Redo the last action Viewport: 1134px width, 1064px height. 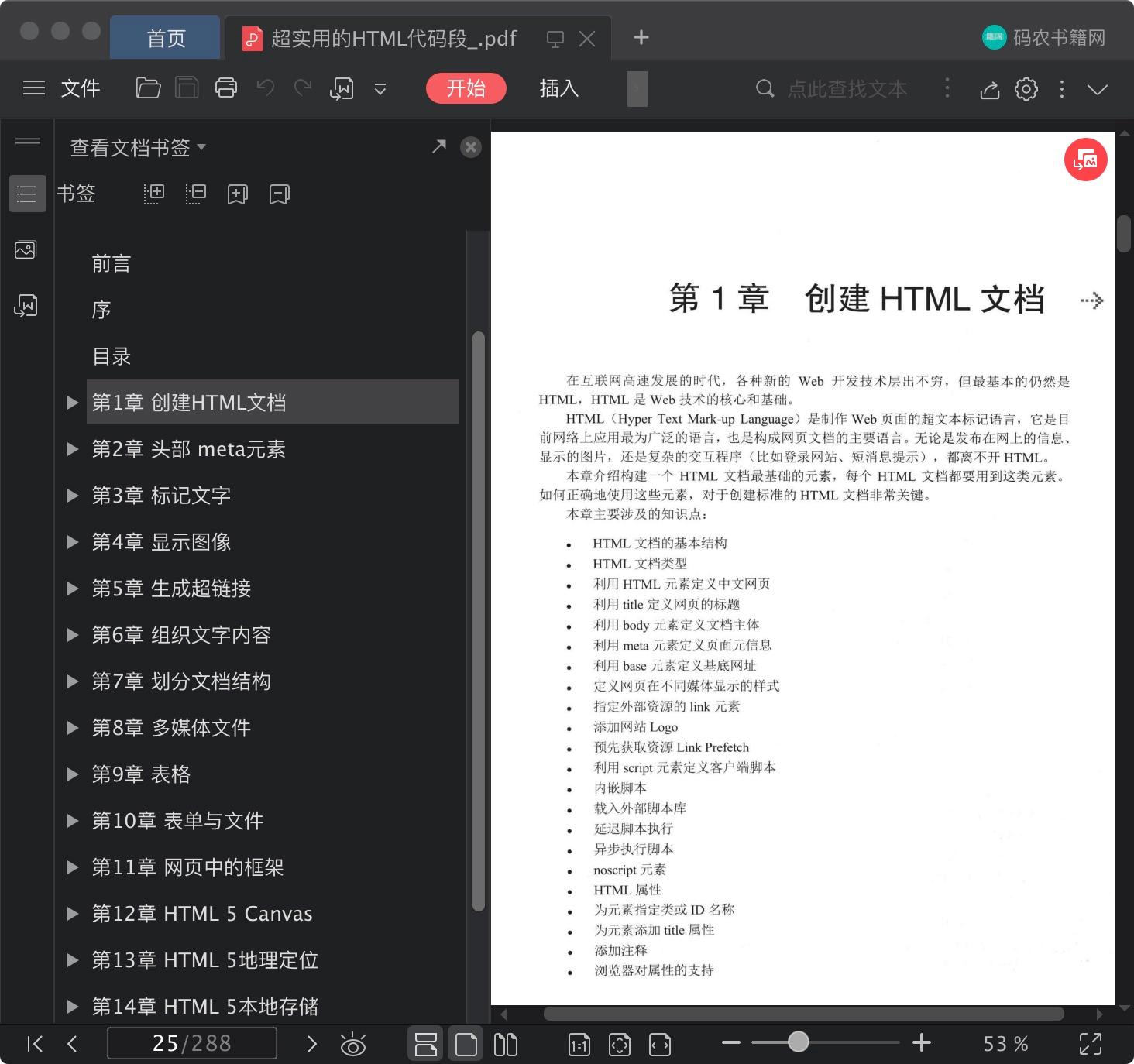coord(303,88)
